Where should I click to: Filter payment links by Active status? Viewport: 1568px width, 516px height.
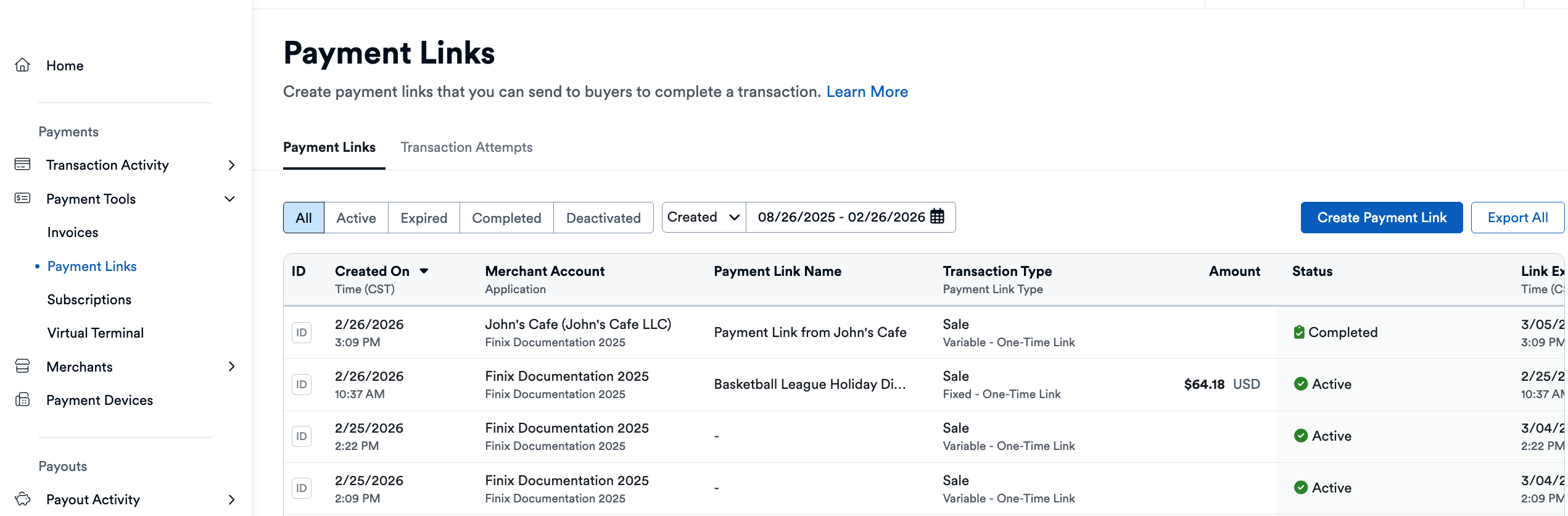pos(356,218)
